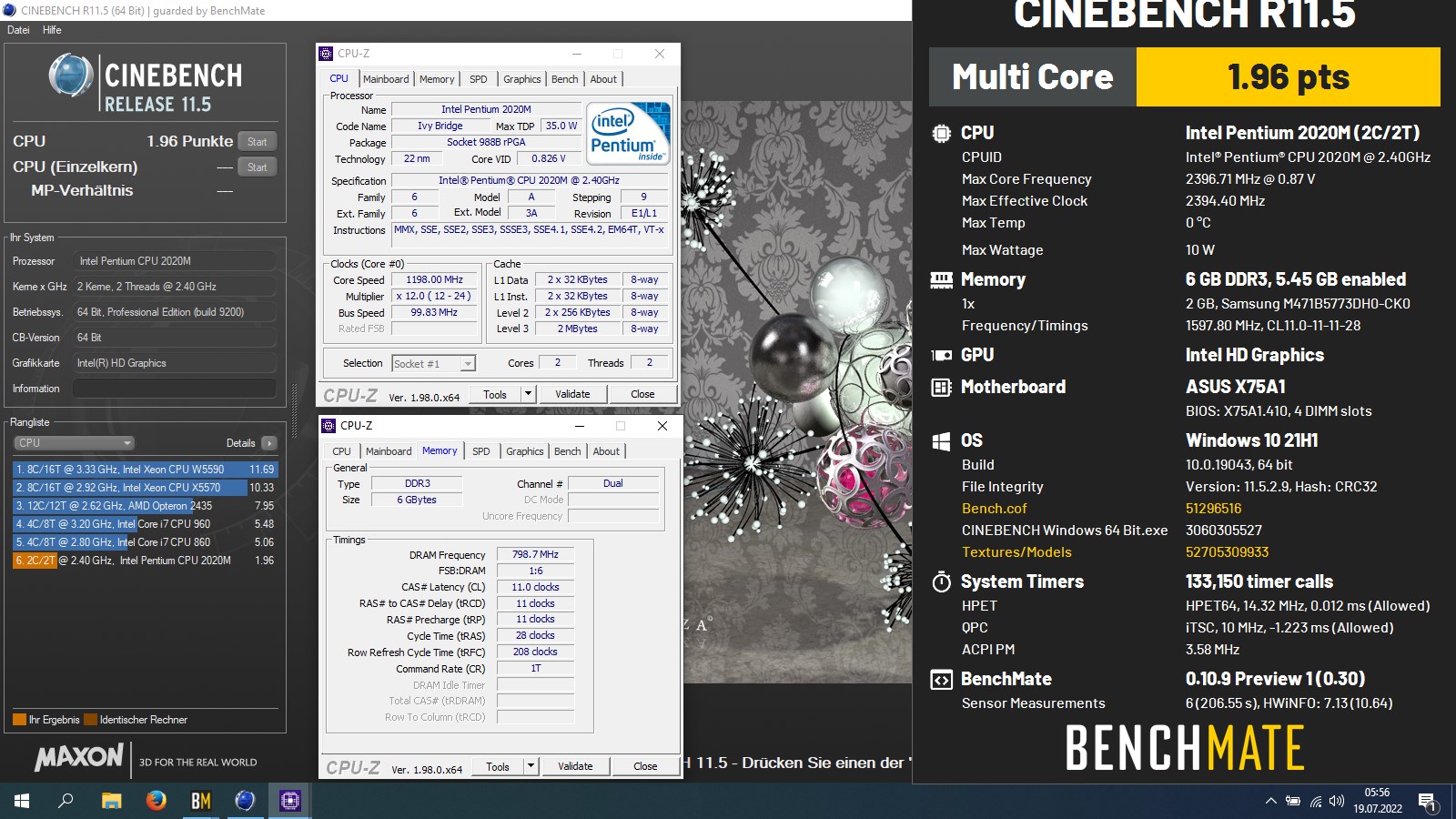1456x819 pixels.
Task: Start the CPU benchmark
Action: (x=258, y=142)
